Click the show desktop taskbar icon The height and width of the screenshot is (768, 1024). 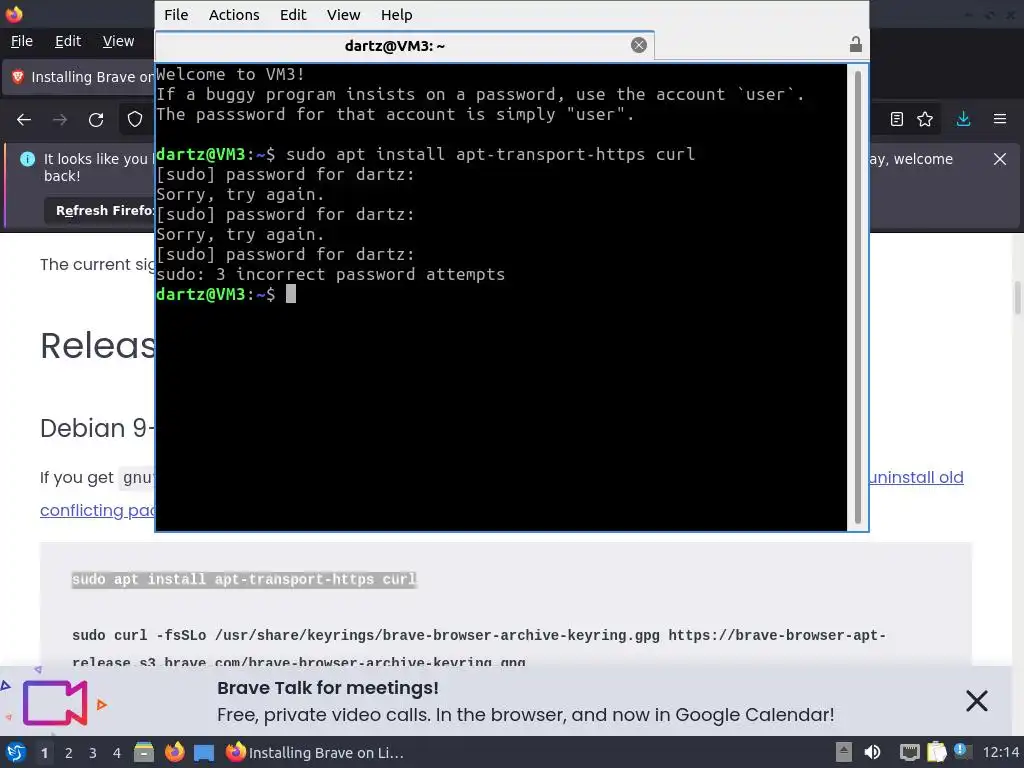point(204,752)
